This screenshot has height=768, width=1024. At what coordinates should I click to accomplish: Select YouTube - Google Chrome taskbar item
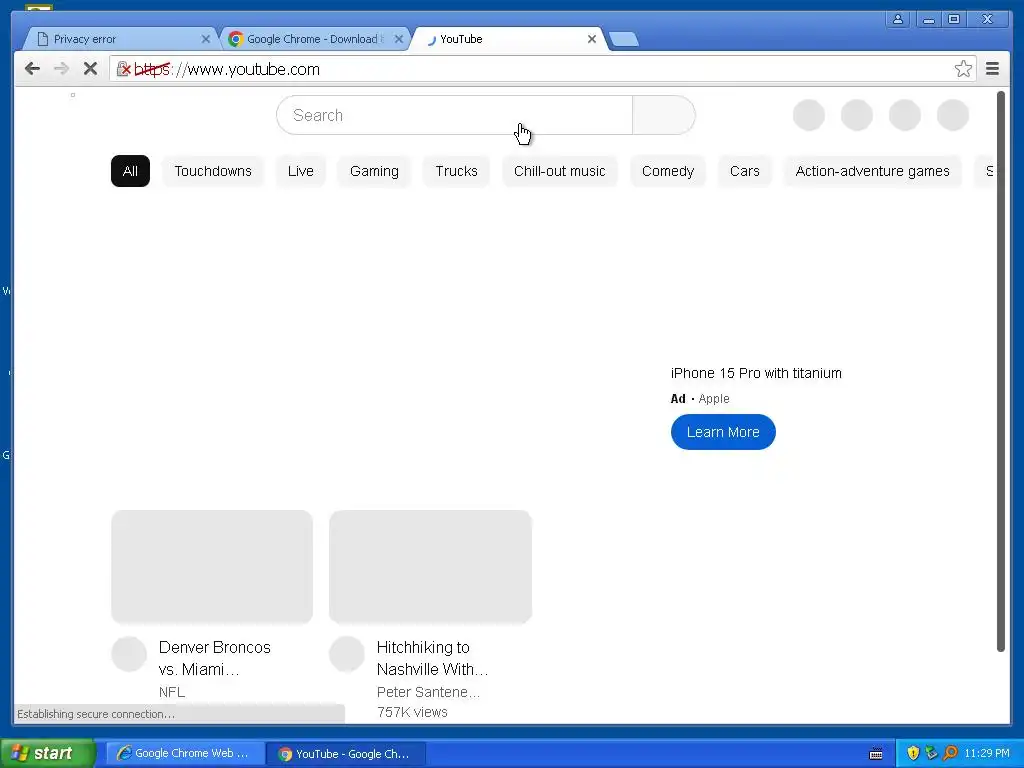[347, 753]
